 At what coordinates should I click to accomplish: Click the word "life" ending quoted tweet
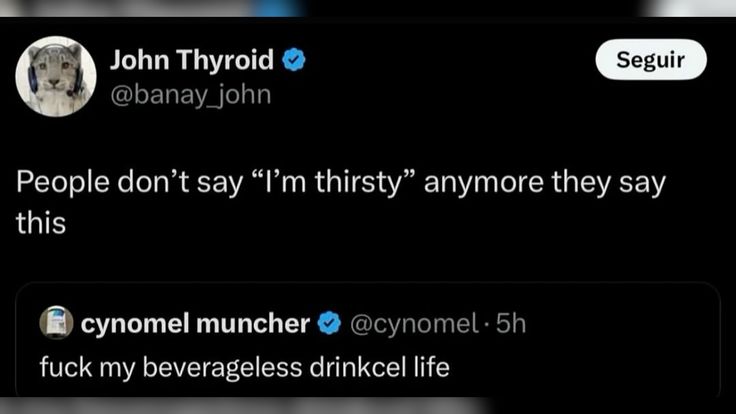click(x=431, y=366)
